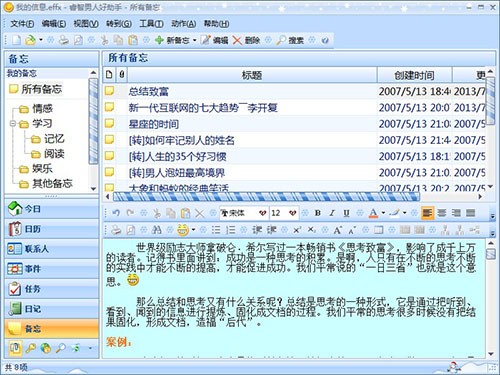The width and height of the screenshot is (500, 375).
Task: Open the 日历 navigation pane
Action: pyautogui.click(x=52, y=229)
